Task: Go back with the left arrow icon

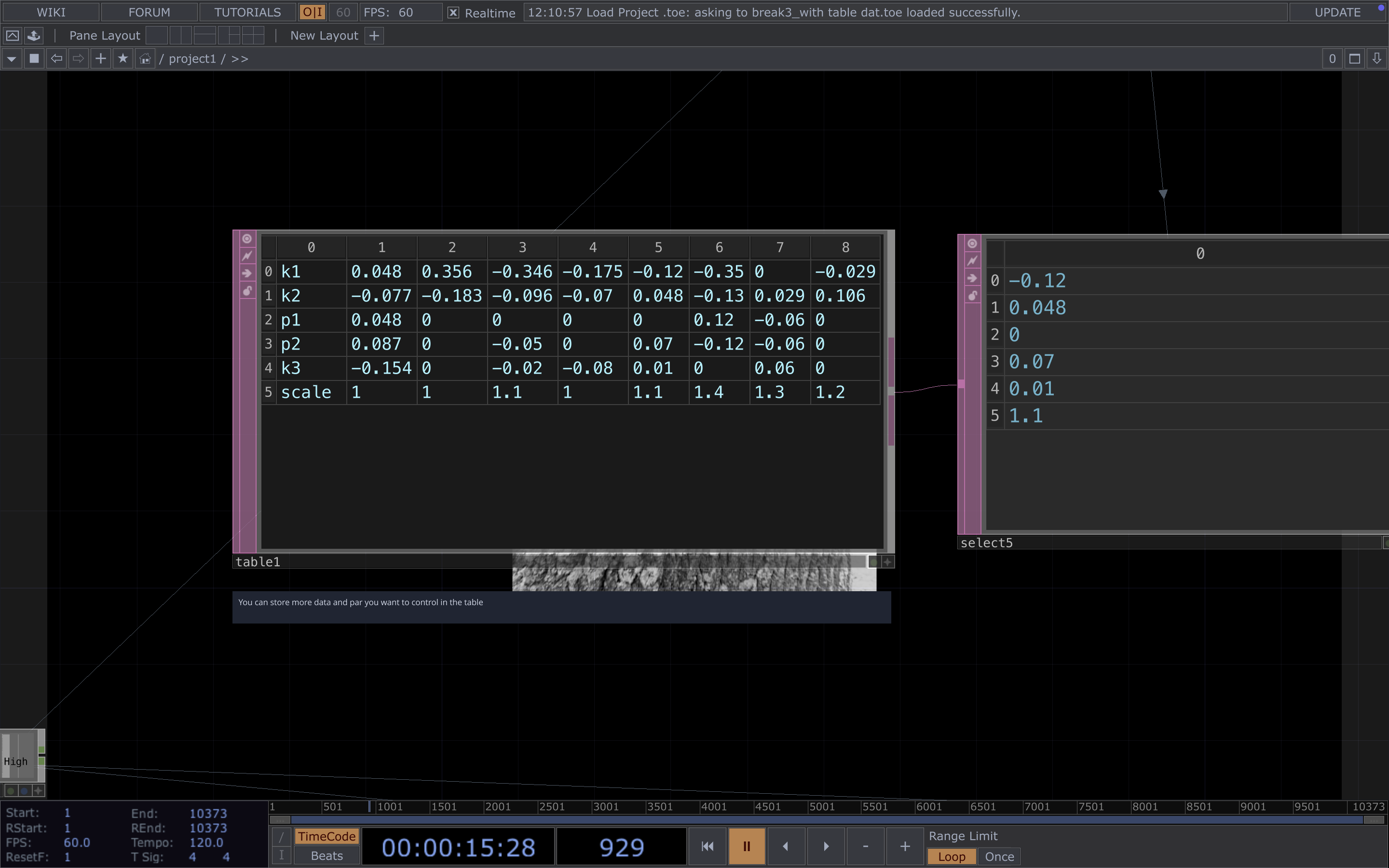Action: (x=56, y=58)
